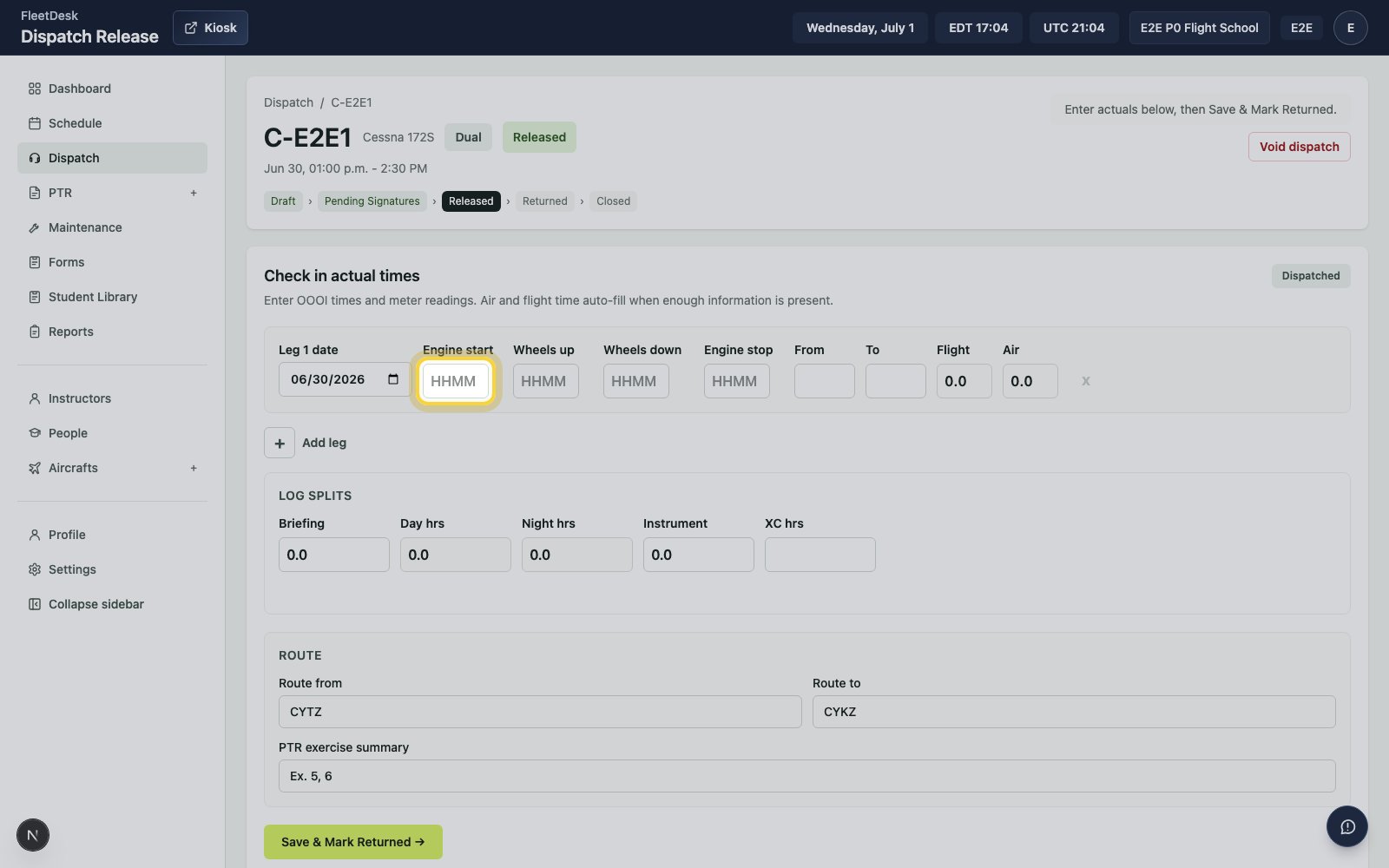Click the Profile user icon
The width and height of the screenshot is (1389, 868).
35,535
